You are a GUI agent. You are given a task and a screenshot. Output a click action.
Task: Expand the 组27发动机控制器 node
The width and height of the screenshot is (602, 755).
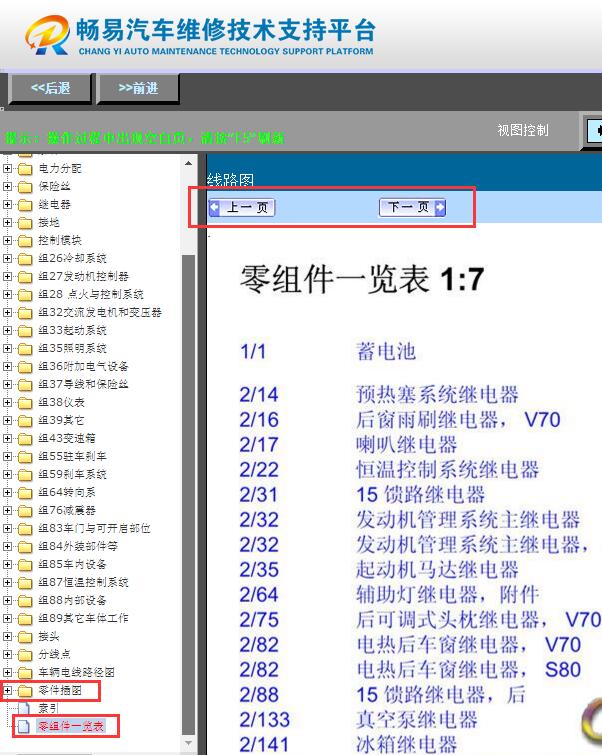(x=7, y=276)
